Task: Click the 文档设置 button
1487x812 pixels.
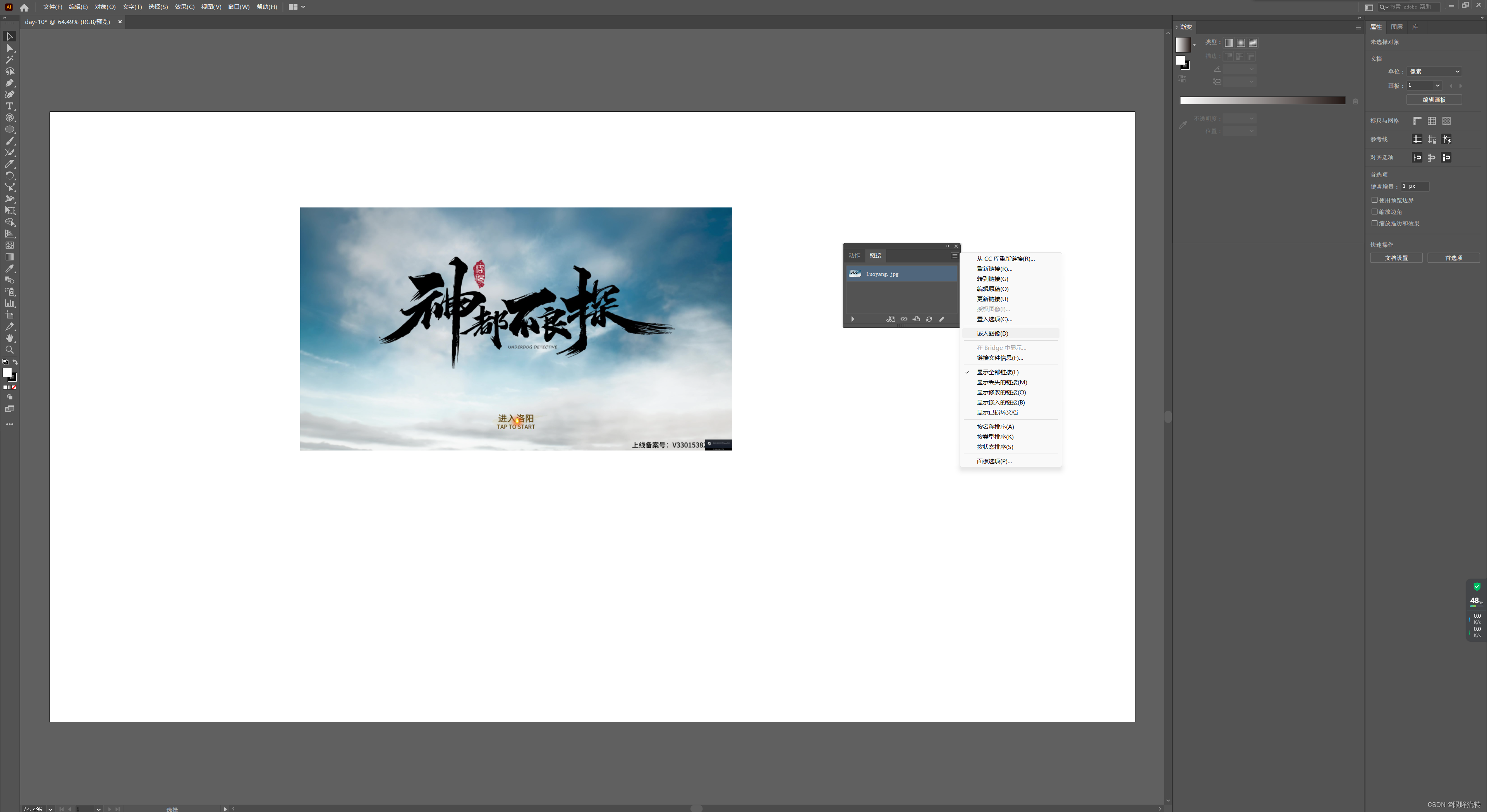Action: coord(1396,258)
